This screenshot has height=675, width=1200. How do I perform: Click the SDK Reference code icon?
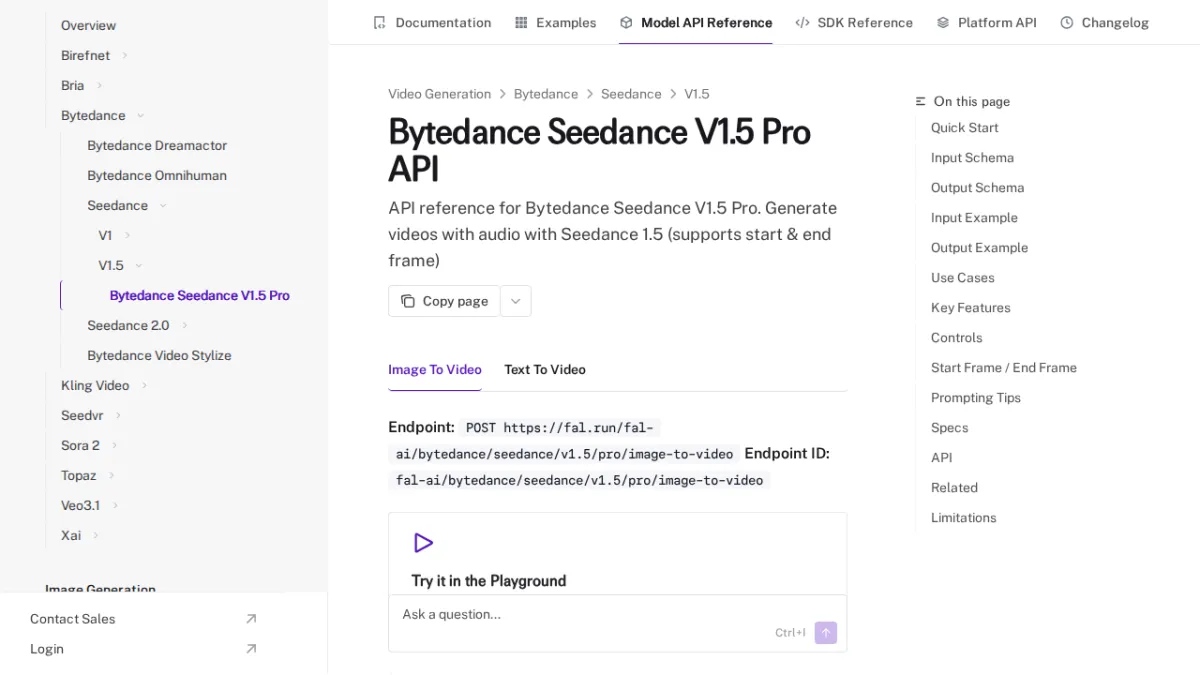[x=802, y=22]
